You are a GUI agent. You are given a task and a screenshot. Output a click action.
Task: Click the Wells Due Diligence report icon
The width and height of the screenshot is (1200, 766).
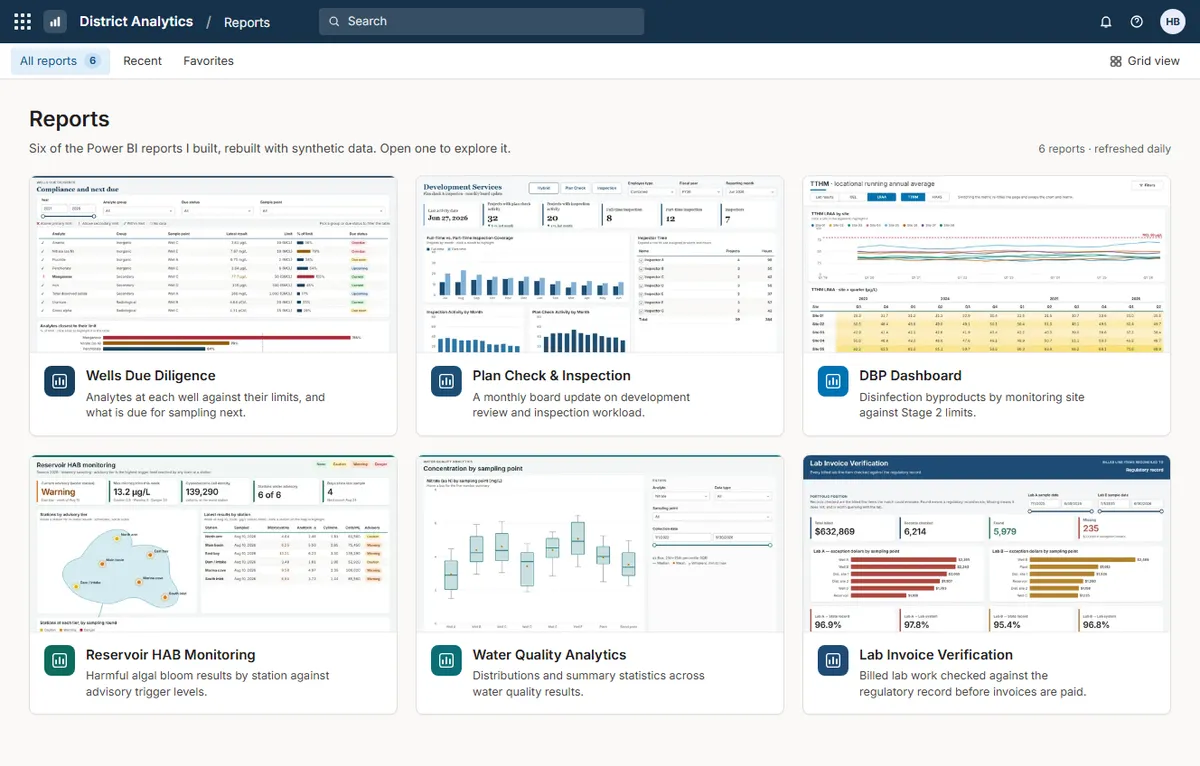tap(59, 380)
